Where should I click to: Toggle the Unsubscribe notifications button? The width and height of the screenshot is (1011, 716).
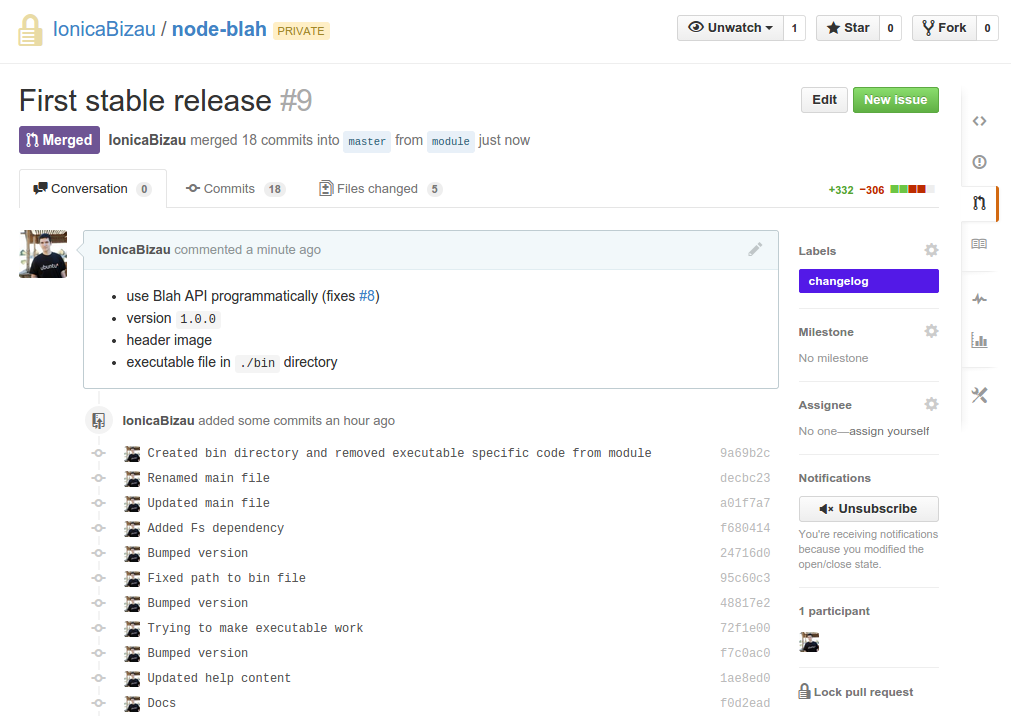click(868, 508)
